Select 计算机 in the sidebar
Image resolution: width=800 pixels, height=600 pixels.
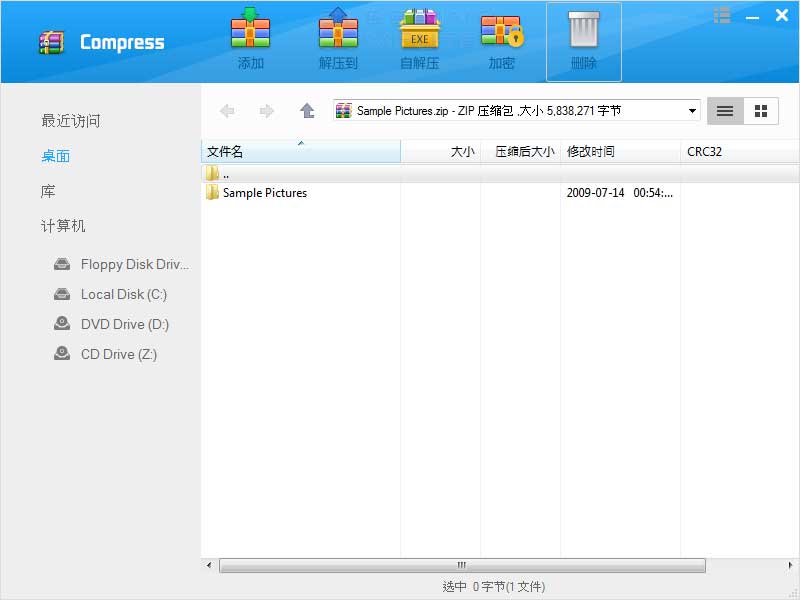(x=63, y=226)
